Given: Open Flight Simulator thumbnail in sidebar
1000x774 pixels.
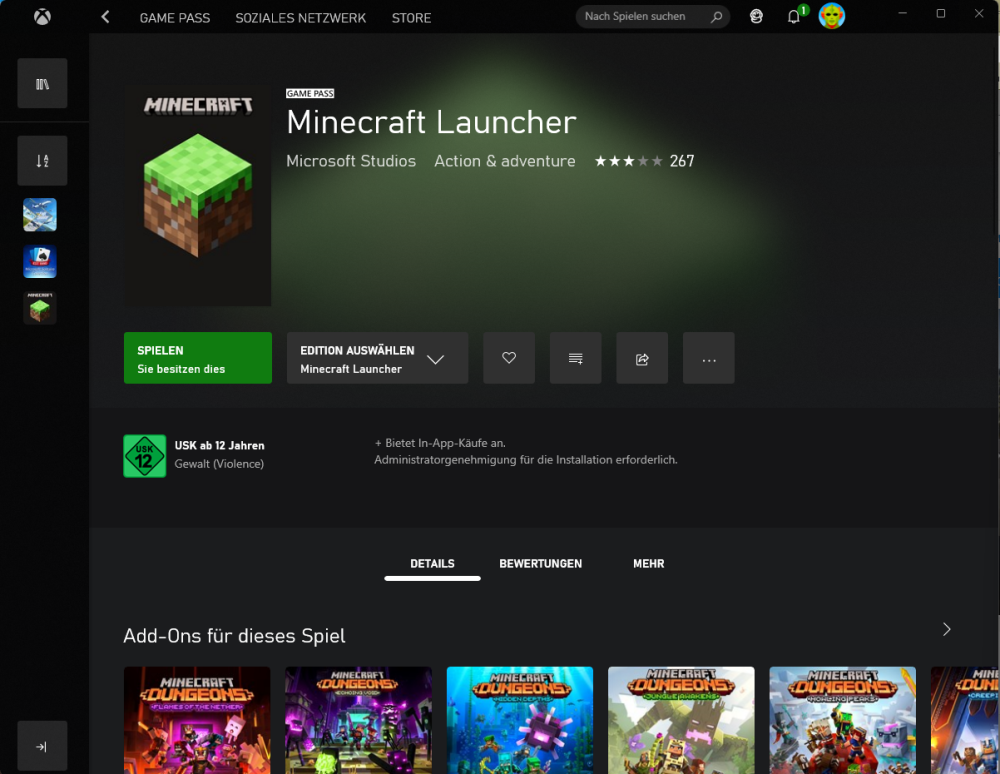Looking at the screenshot, I should click(x=40, y=215).
